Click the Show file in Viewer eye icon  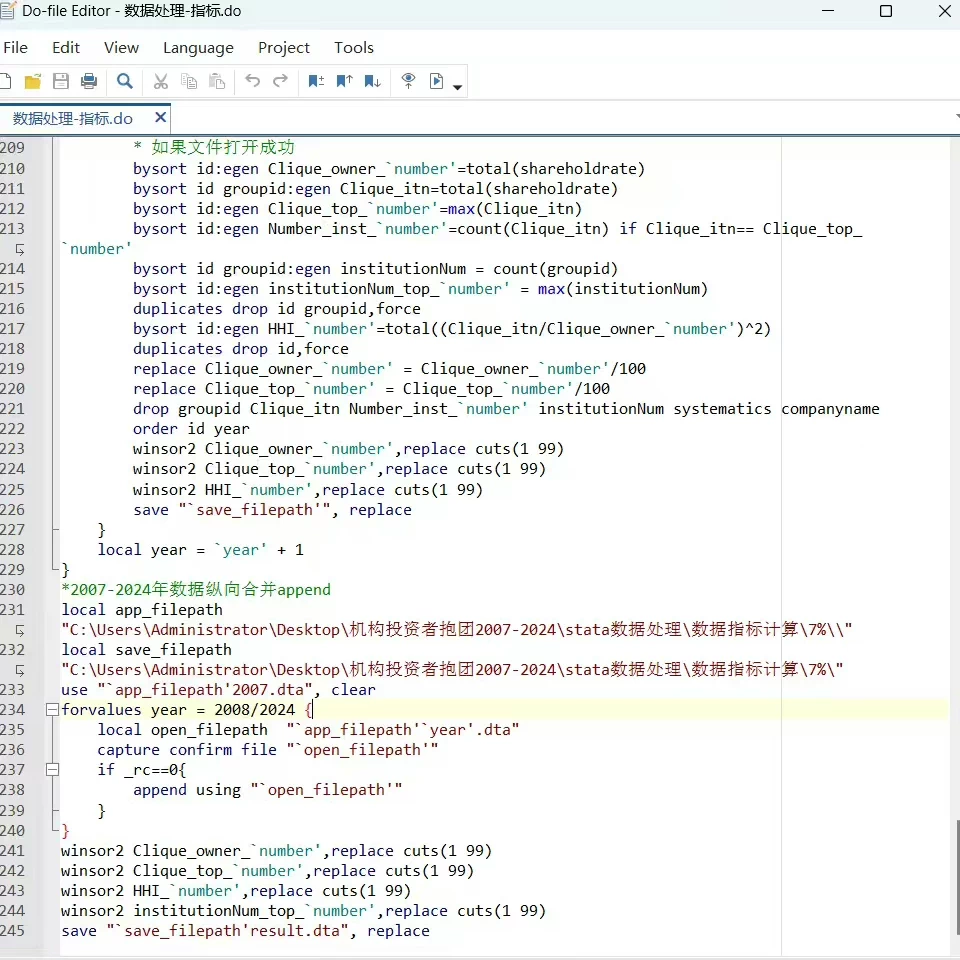pos(408,81)
